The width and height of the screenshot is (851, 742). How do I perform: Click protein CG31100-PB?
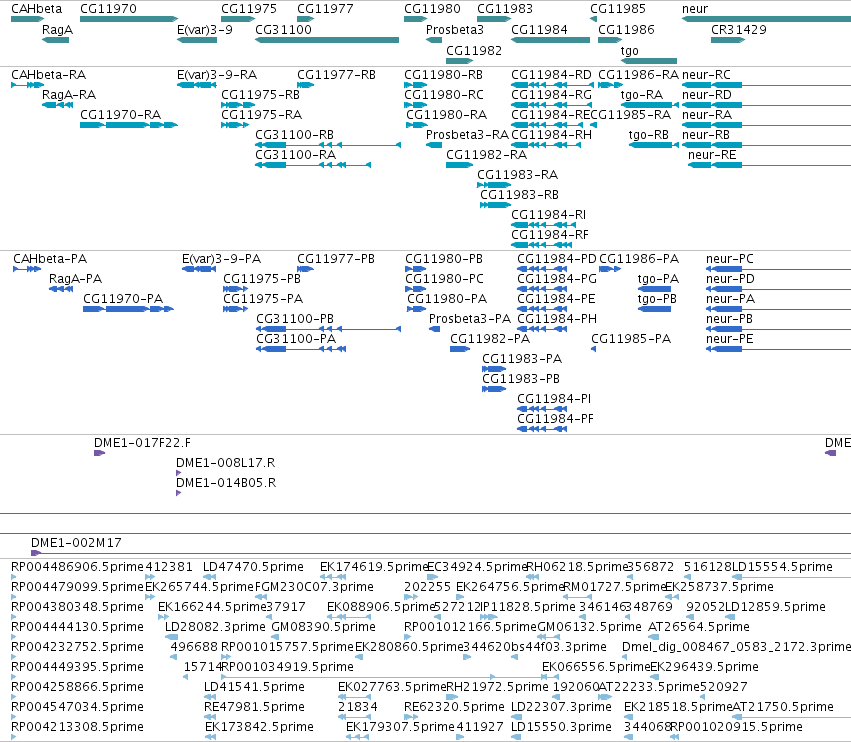(295, 319)
